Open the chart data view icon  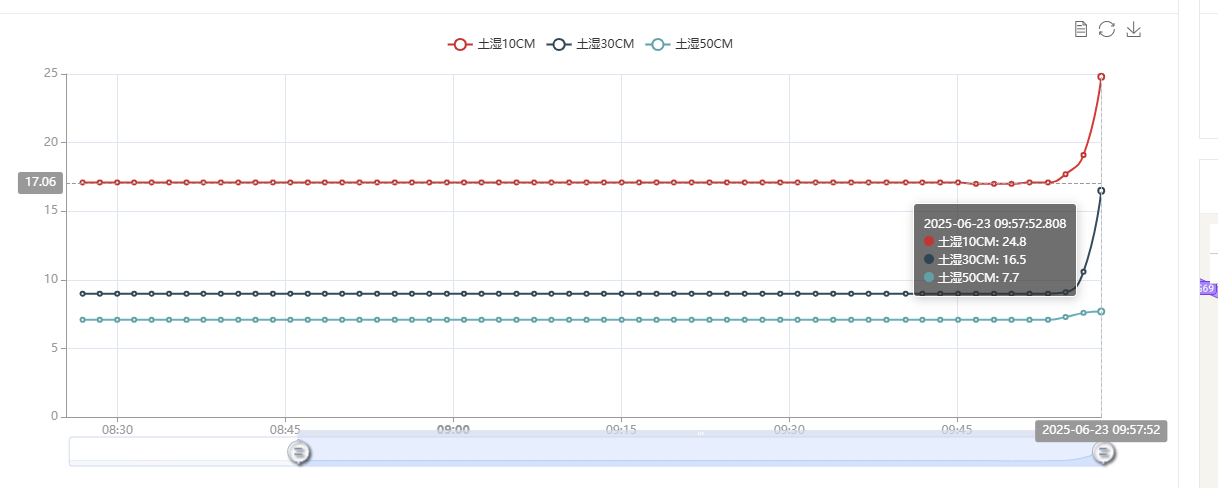point(1080,29)
